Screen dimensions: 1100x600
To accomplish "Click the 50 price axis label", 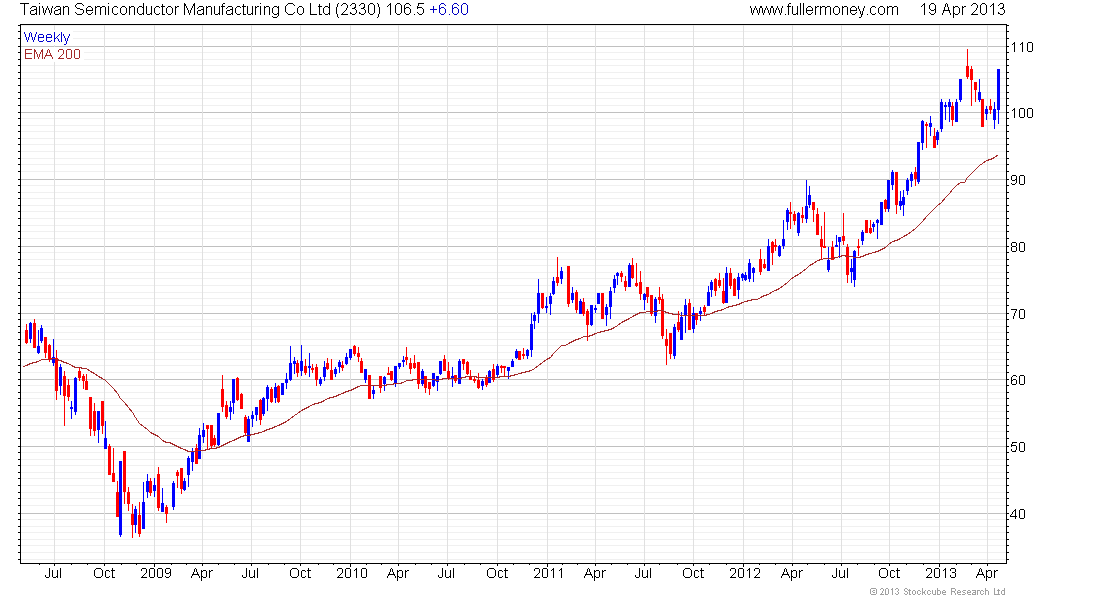I will (1018, 447).
